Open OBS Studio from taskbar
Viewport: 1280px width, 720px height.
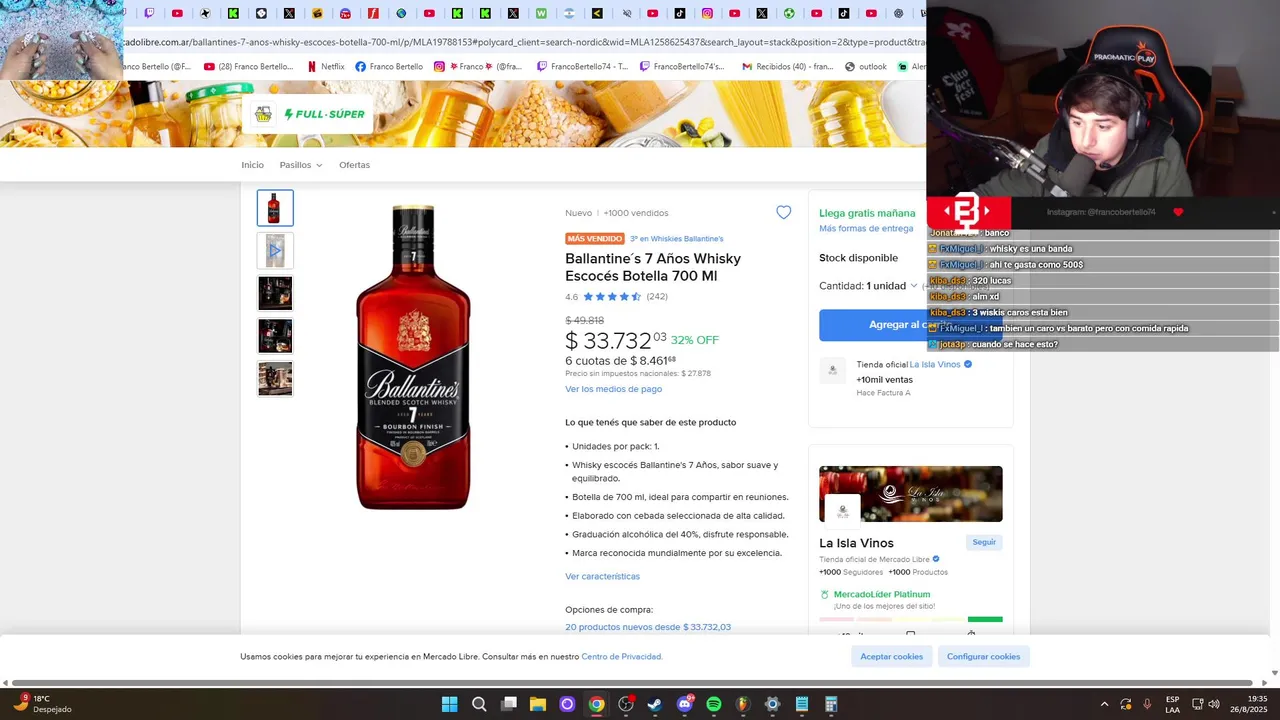(x=626, y=704)
